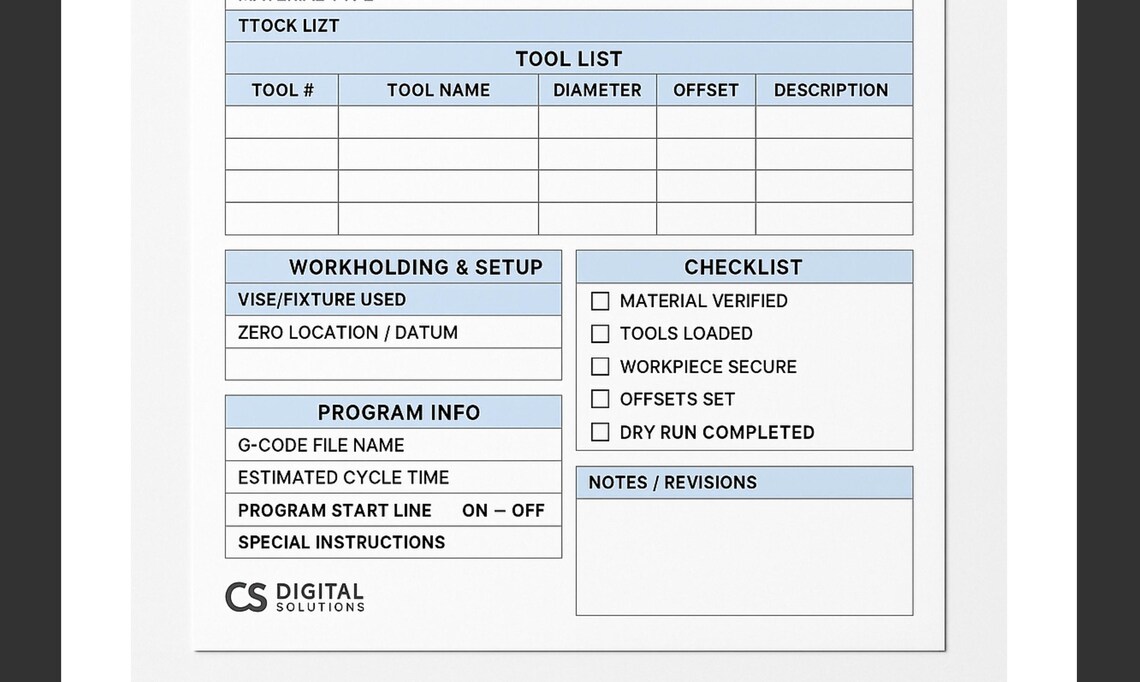Check the DRY RUN COMPLETED checkbox
The width and height of the screenshot is (1140, 682).
click(x=600, y=432)
